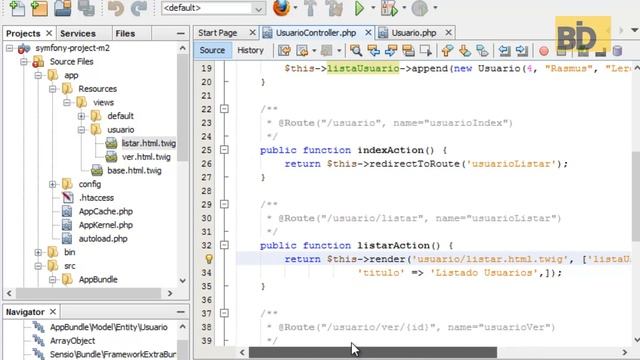Click the Undo arrow icon
Screen dimensions: 640x360
(x=116, y=8)
